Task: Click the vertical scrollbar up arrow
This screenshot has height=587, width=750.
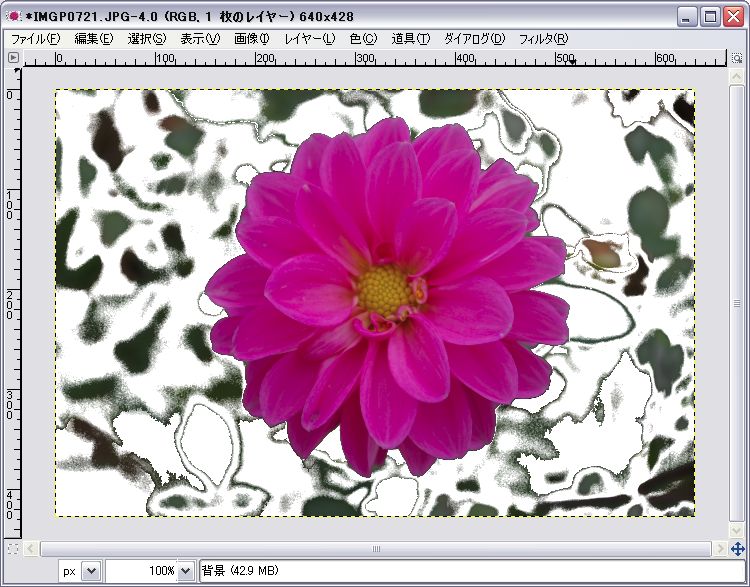Action: point(737,77)
